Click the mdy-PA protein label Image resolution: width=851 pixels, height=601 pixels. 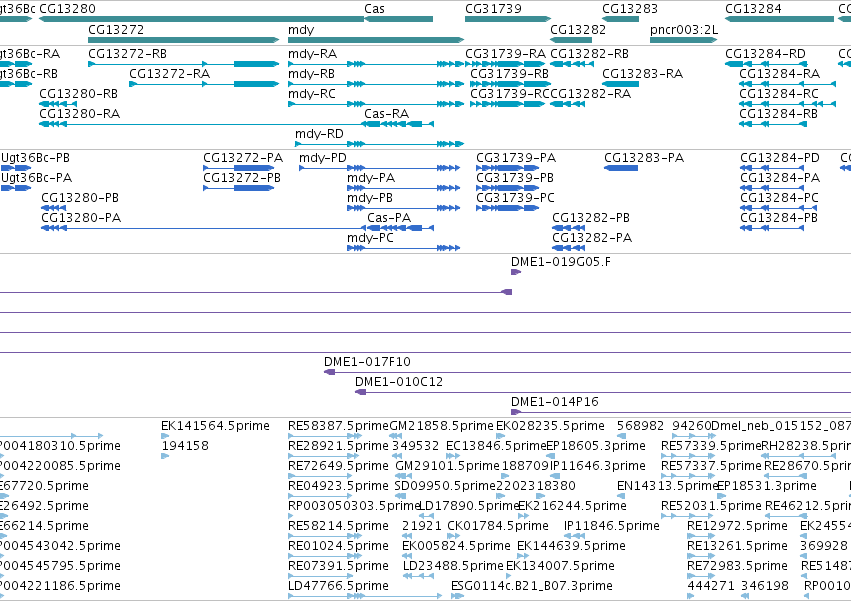[x=371, y=178]
